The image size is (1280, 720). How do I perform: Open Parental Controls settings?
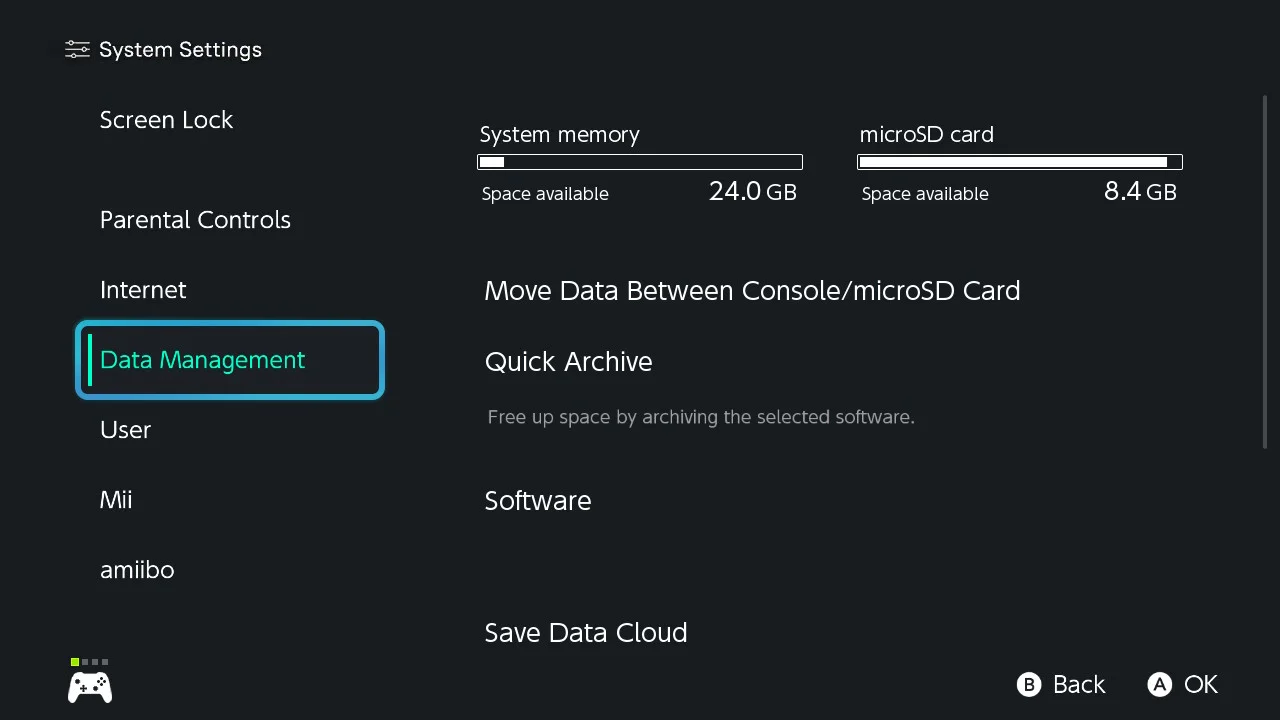point(195,220)
